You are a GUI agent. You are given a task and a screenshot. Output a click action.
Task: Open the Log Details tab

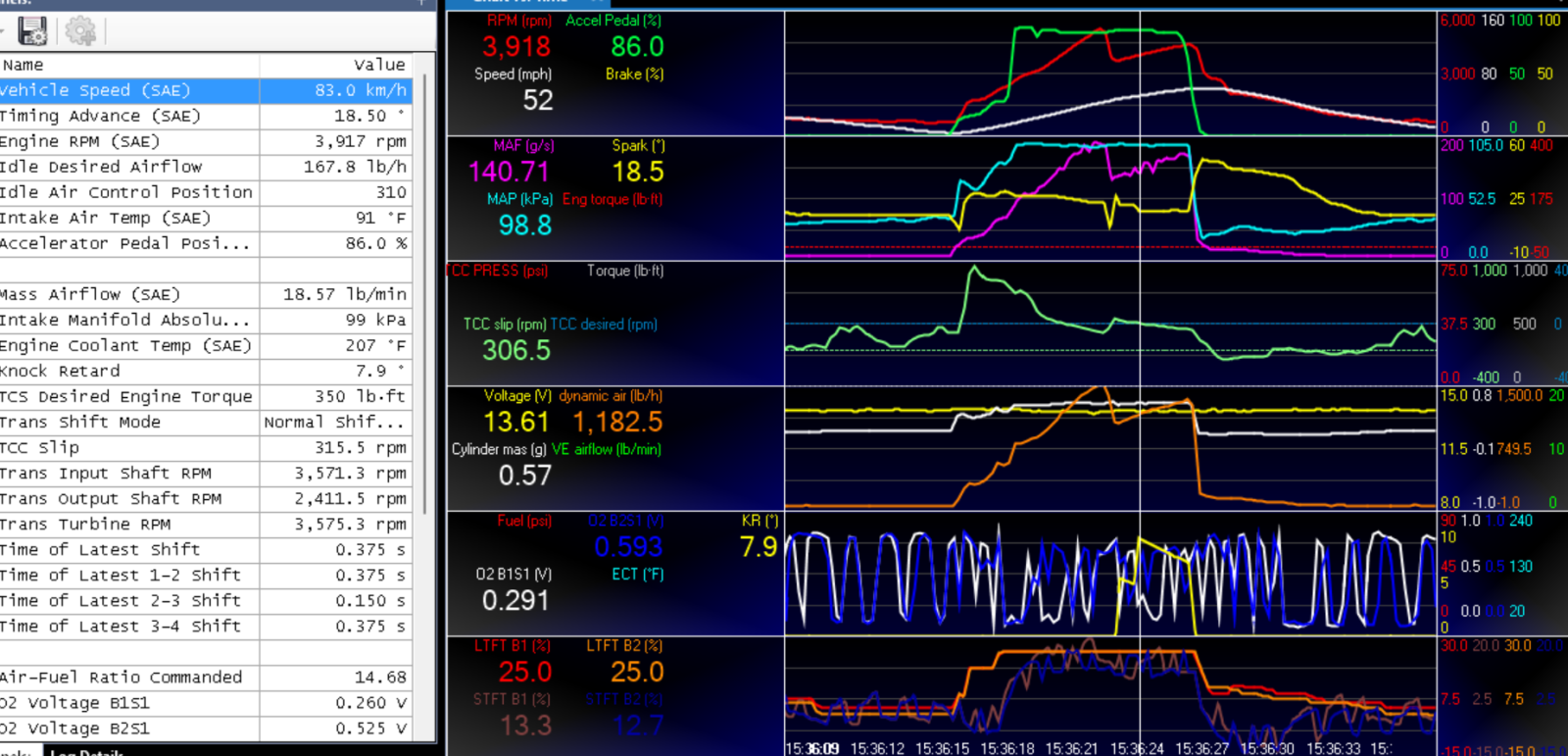click(x=86, y=752)
